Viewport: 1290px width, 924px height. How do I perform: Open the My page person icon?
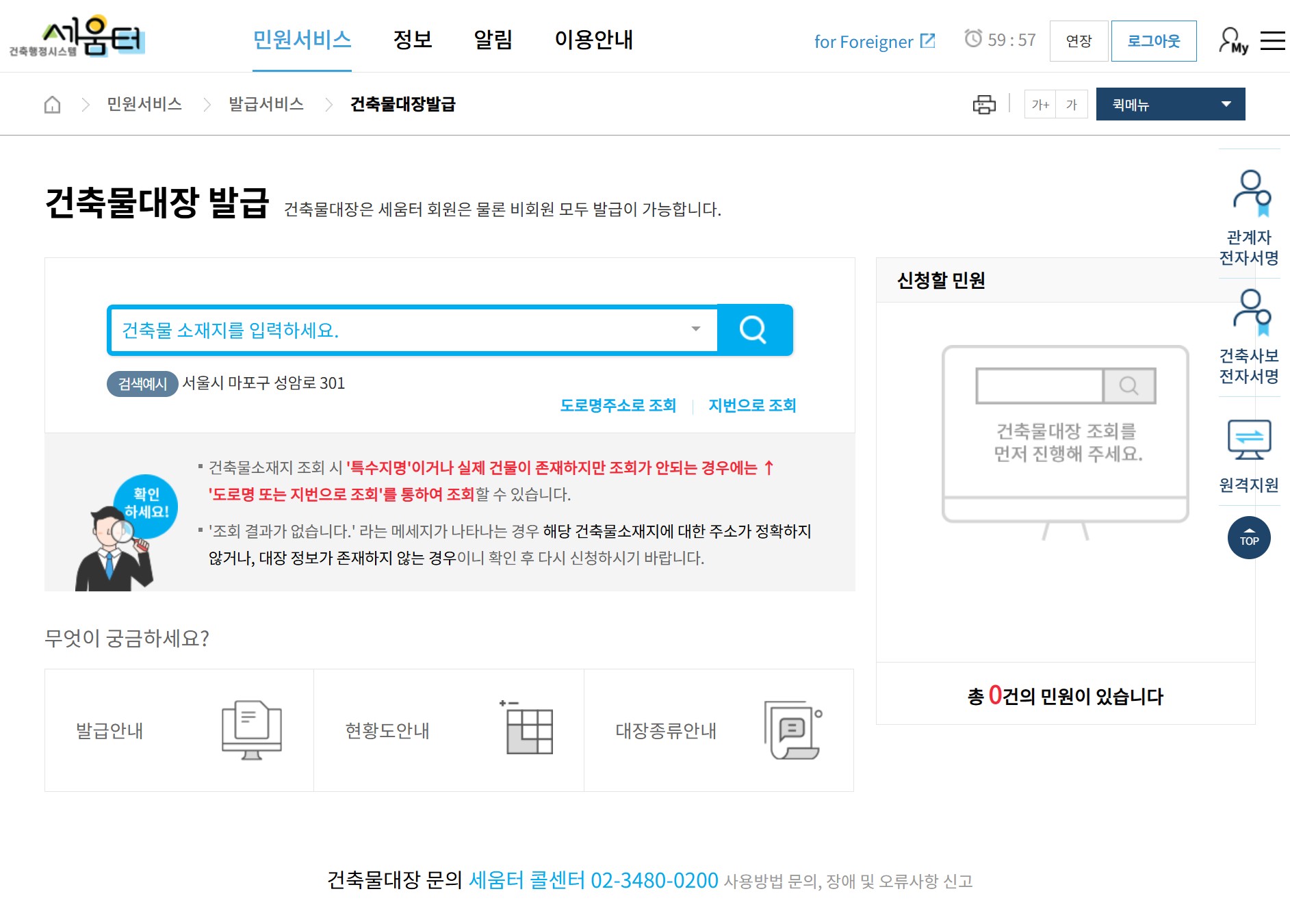pyautogui.click(x=1232, y=41)
